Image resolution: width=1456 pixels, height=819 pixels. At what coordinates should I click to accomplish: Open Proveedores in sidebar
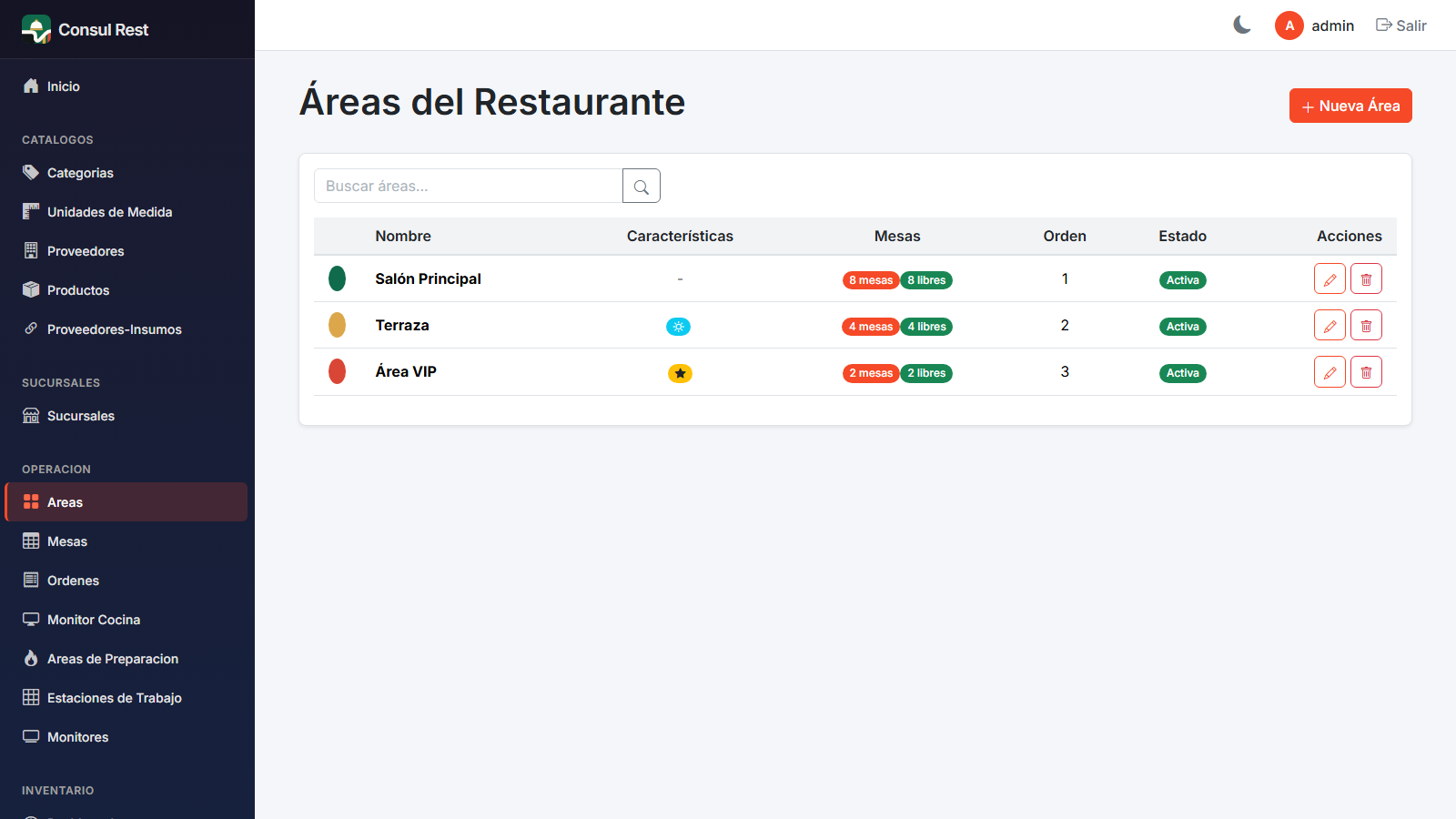(x=126, y=251)
